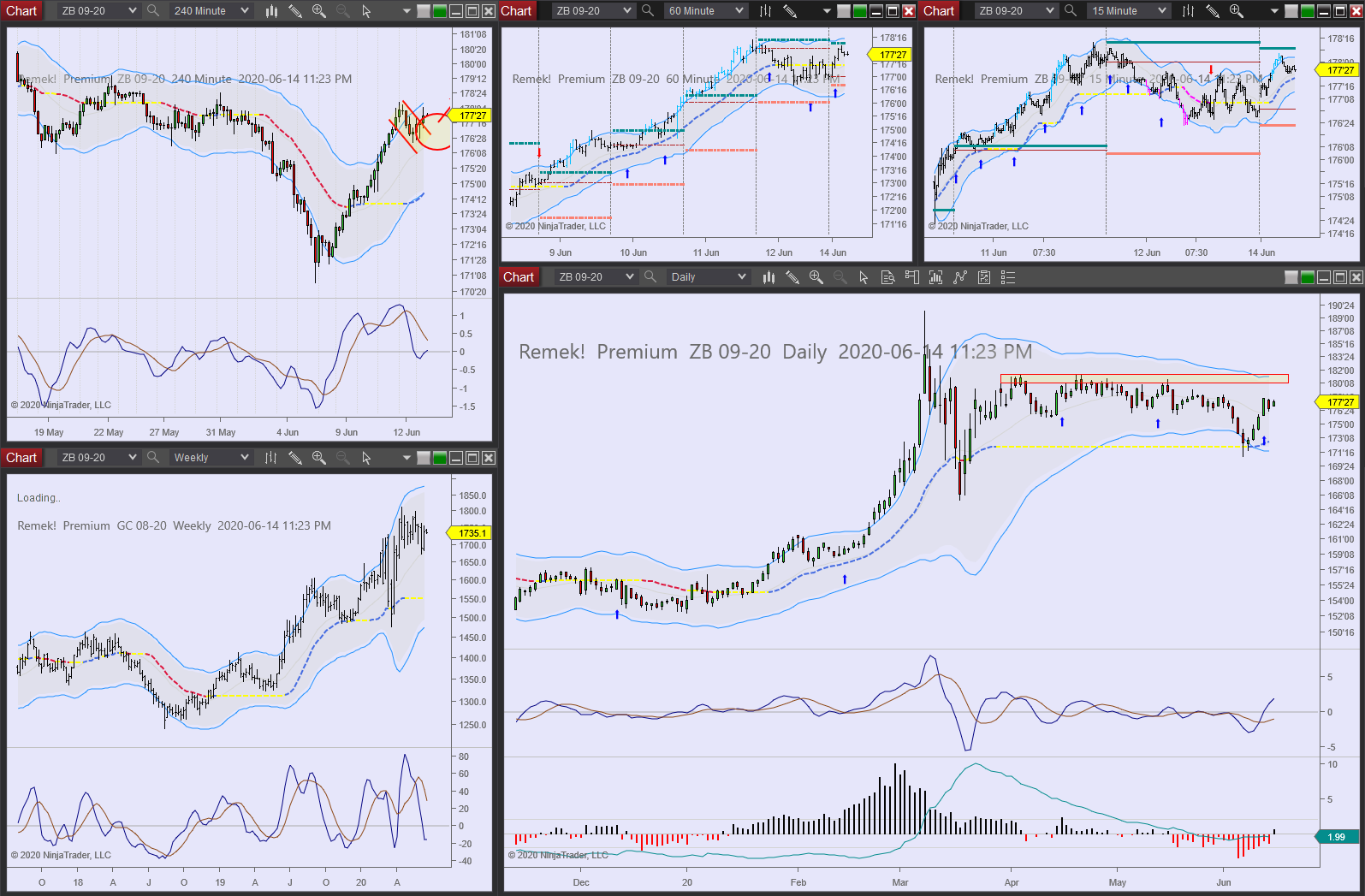Open the 15 Minute interval dropdown
Screen dimensions: 1365x896
1128,11
